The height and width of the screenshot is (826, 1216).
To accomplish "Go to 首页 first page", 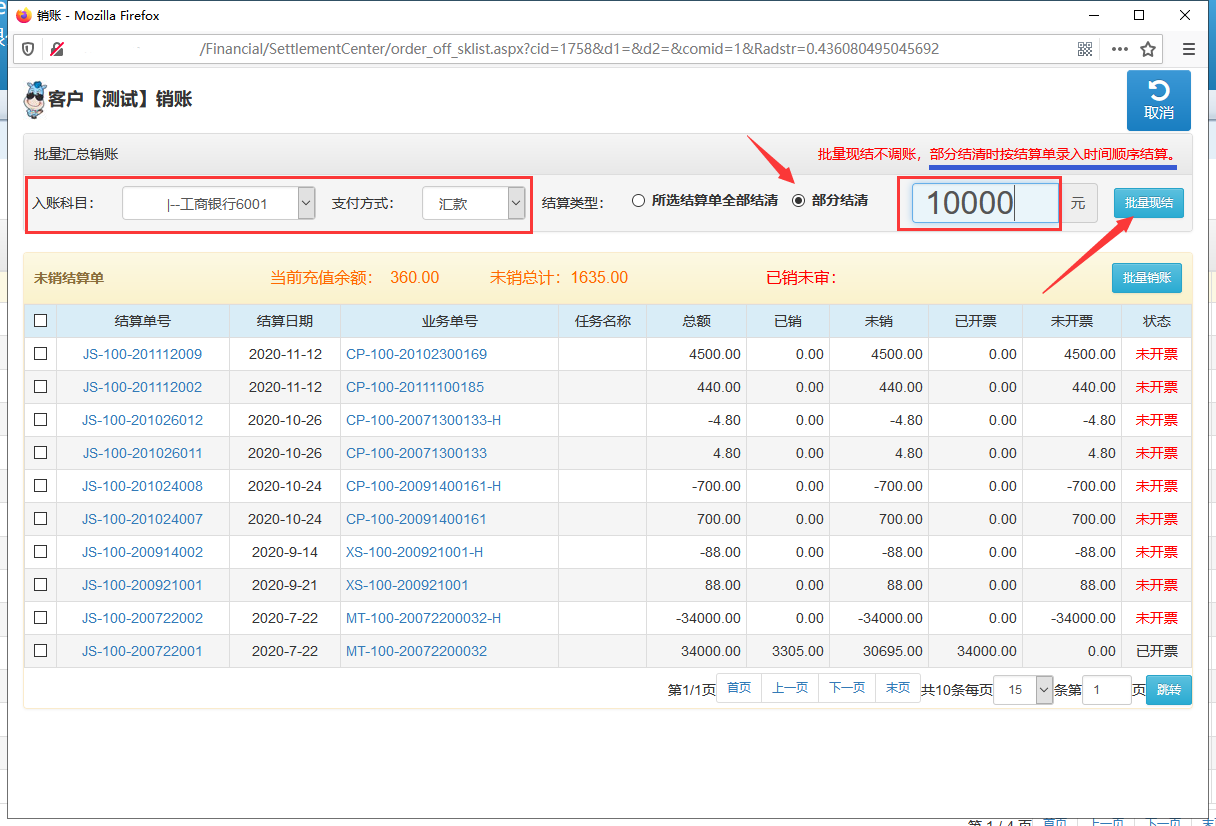I will pyautogui.click(x=739, y=688).
